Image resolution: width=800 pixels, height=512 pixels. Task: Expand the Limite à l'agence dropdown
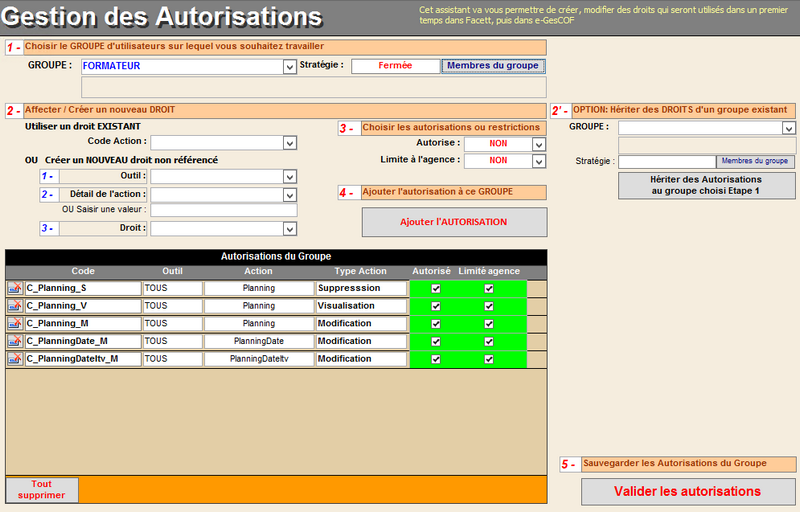pos(539,161)
